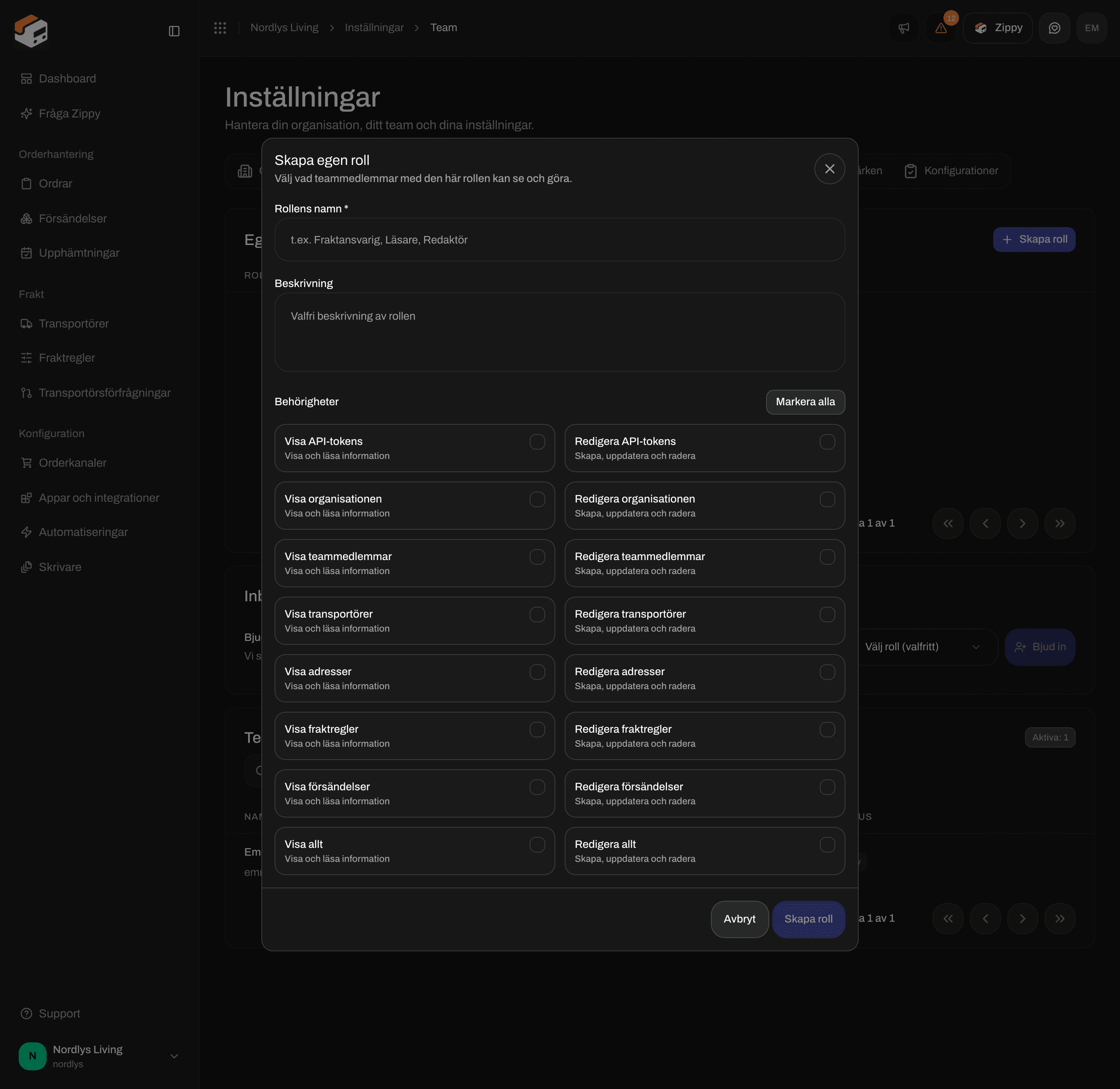Open EM user avatar menu

(1091, 28)
